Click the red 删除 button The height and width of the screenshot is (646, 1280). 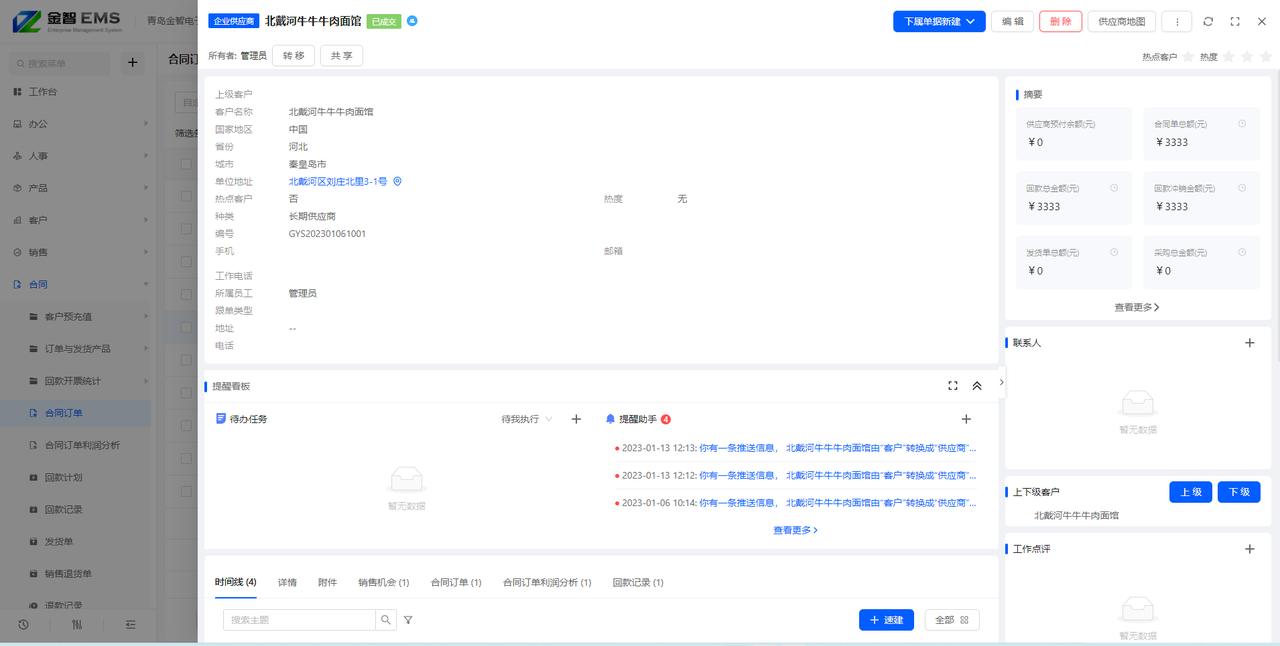1061,21
